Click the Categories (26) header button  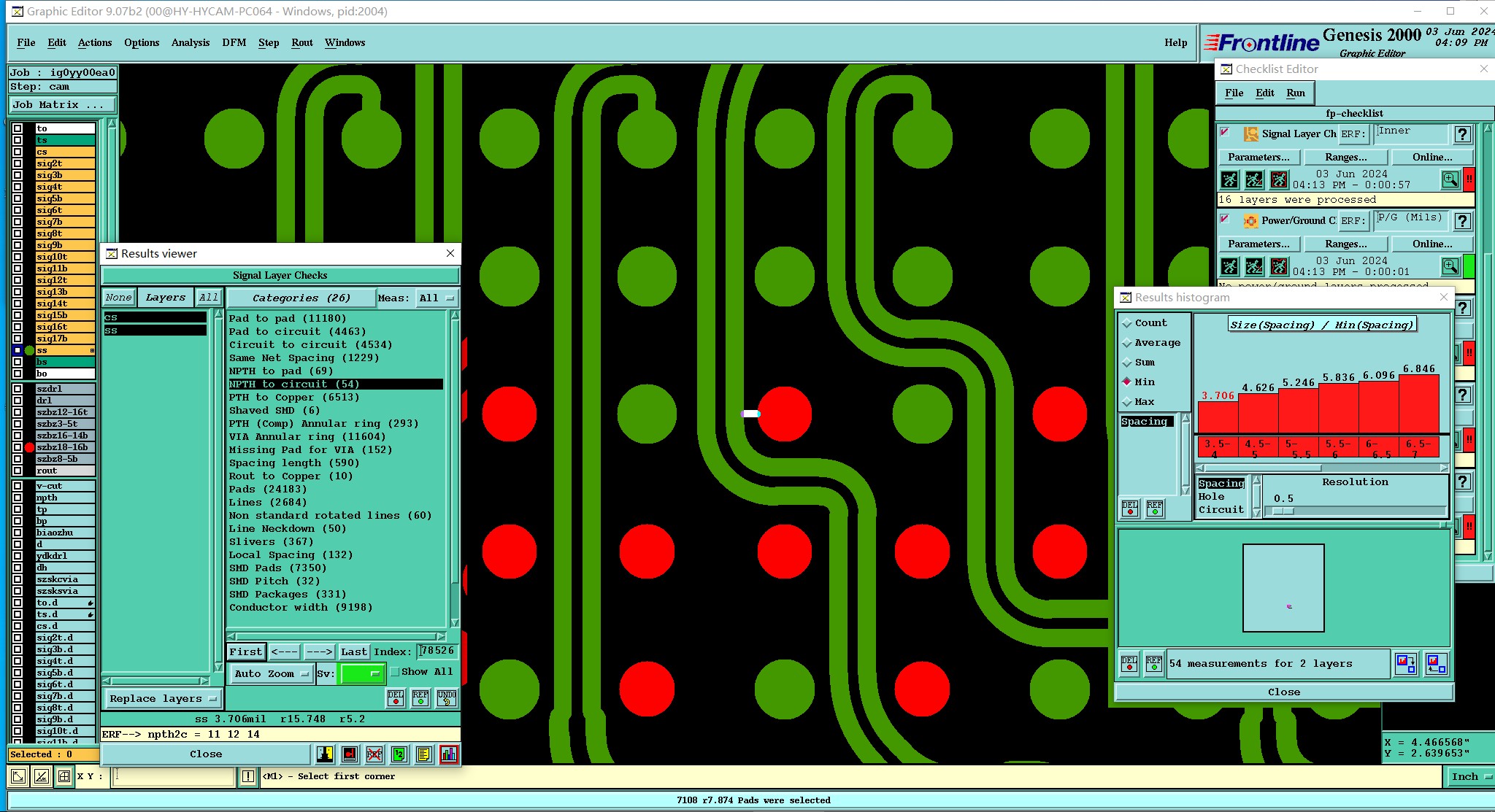(301, 298)
